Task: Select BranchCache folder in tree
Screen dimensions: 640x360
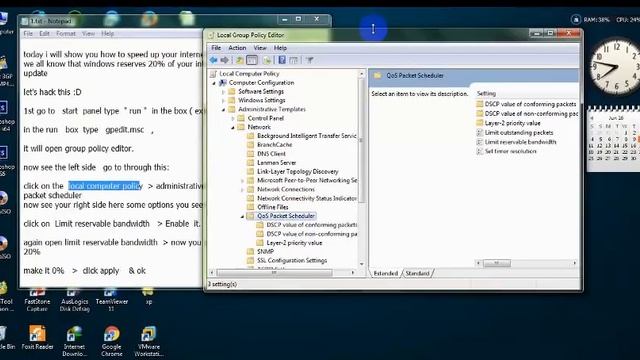Action: pos(270,145)
